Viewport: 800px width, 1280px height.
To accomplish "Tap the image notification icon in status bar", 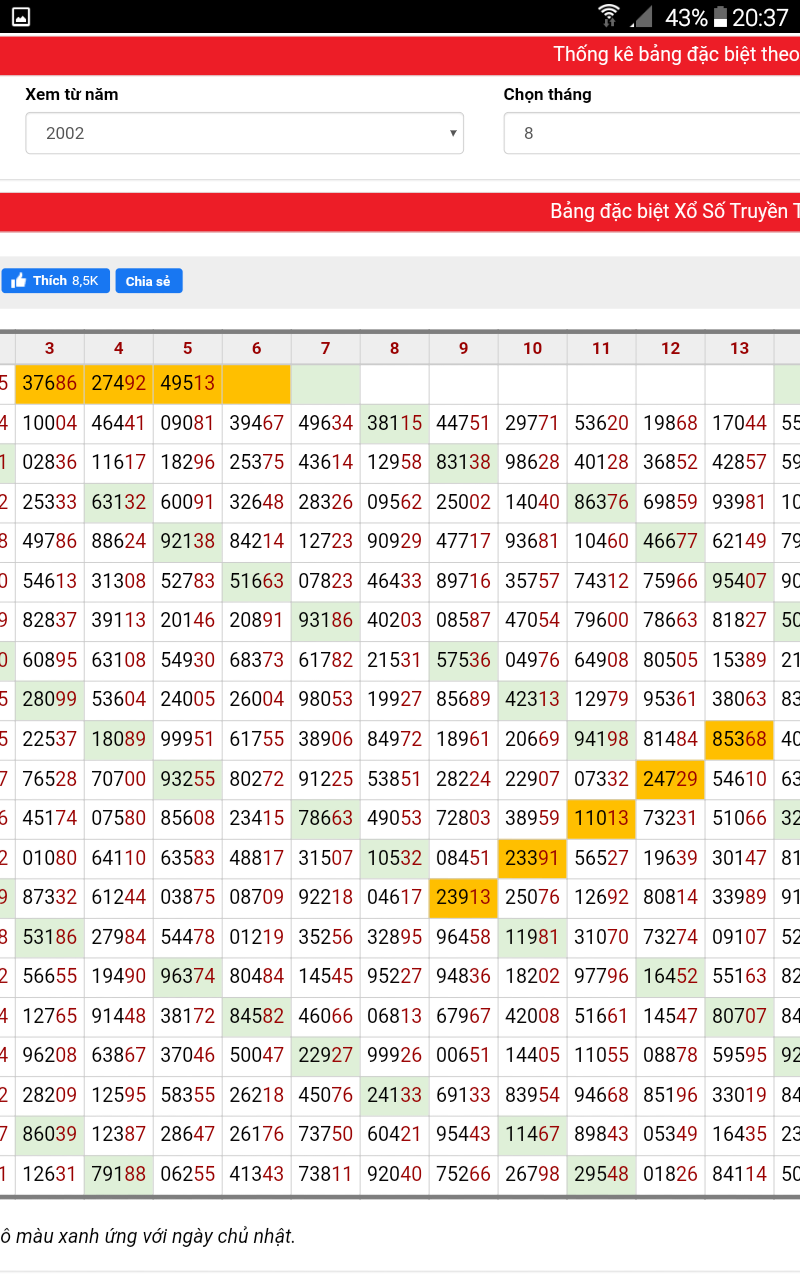I will coord(21,17).
